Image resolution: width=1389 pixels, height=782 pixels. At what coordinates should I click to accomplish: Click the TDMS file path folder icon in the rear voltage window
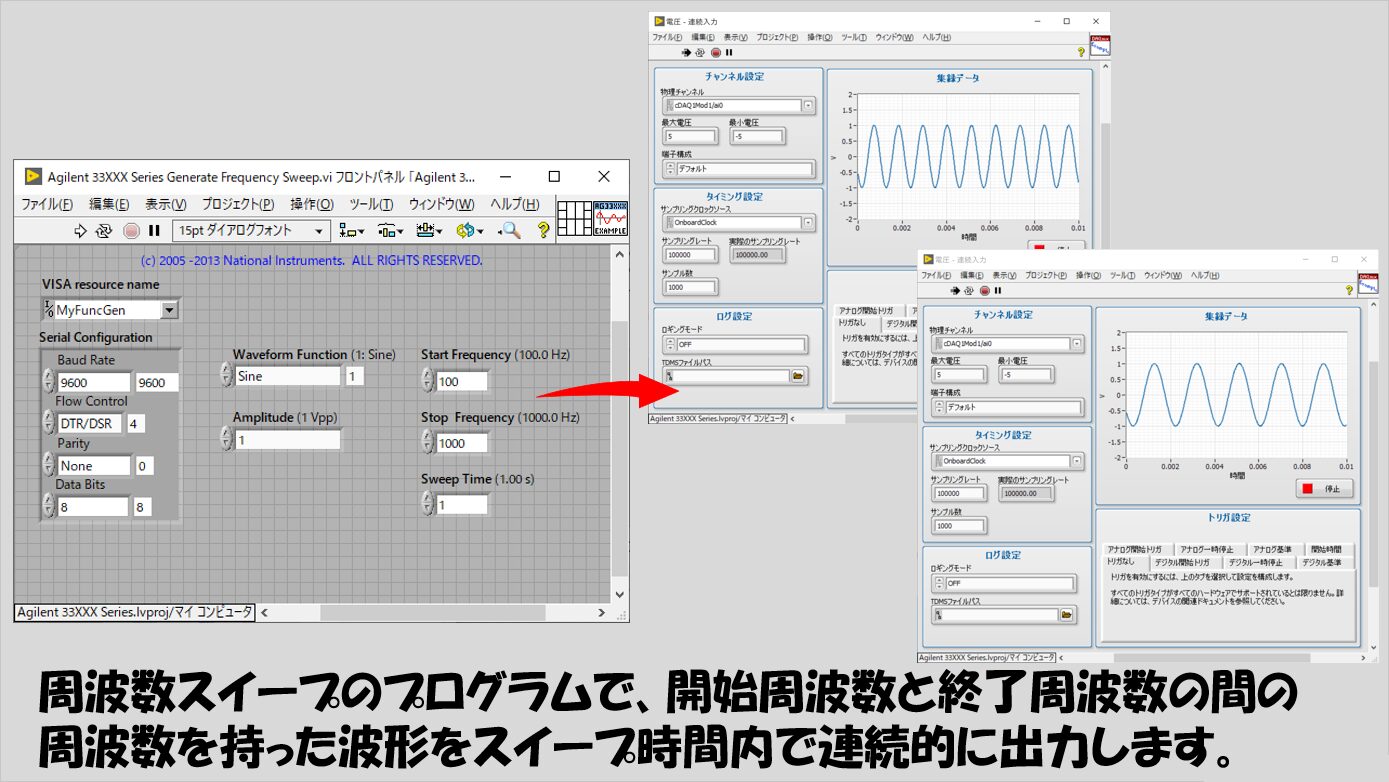click(x=798, y=376)
